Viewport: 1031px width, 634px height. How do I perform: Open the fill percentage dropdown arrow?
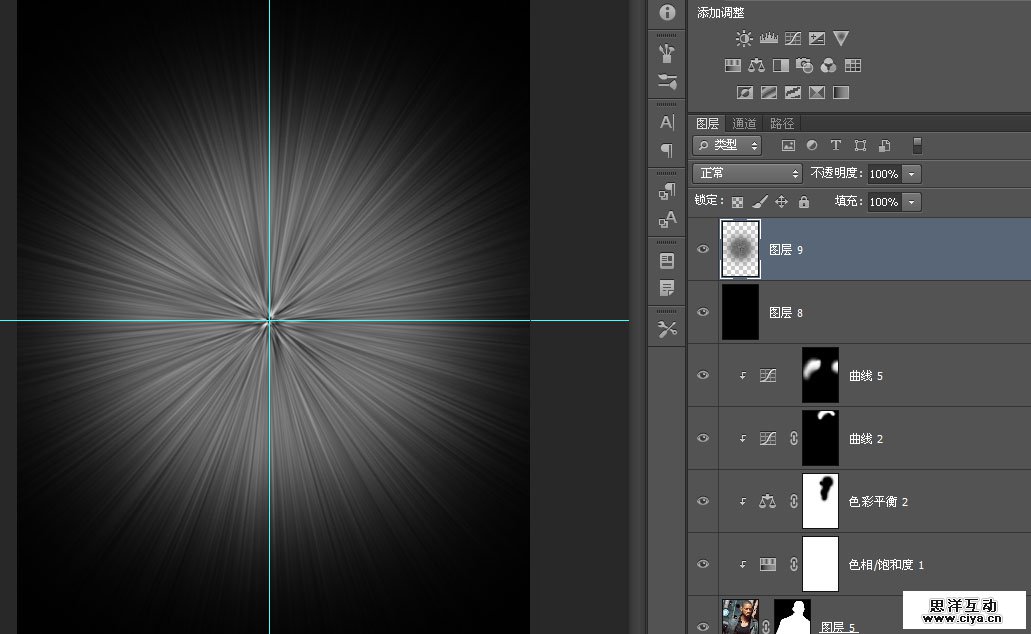click(911, 202)
